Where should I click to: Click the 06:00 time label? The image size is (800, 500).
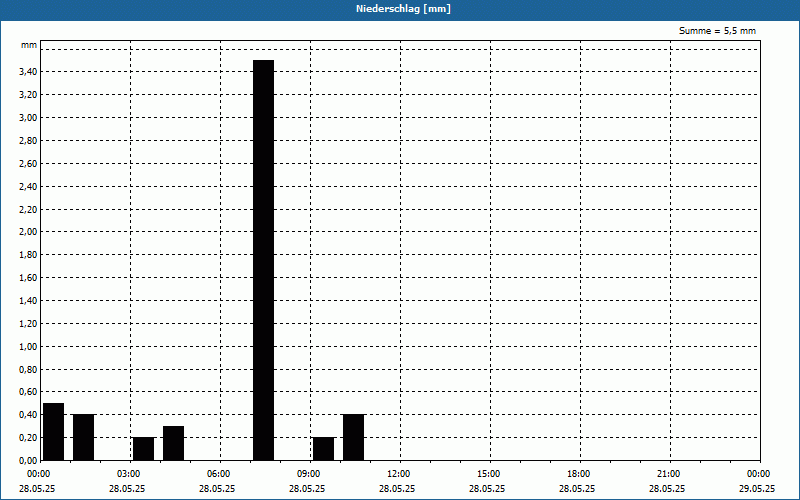coord(218,474)
